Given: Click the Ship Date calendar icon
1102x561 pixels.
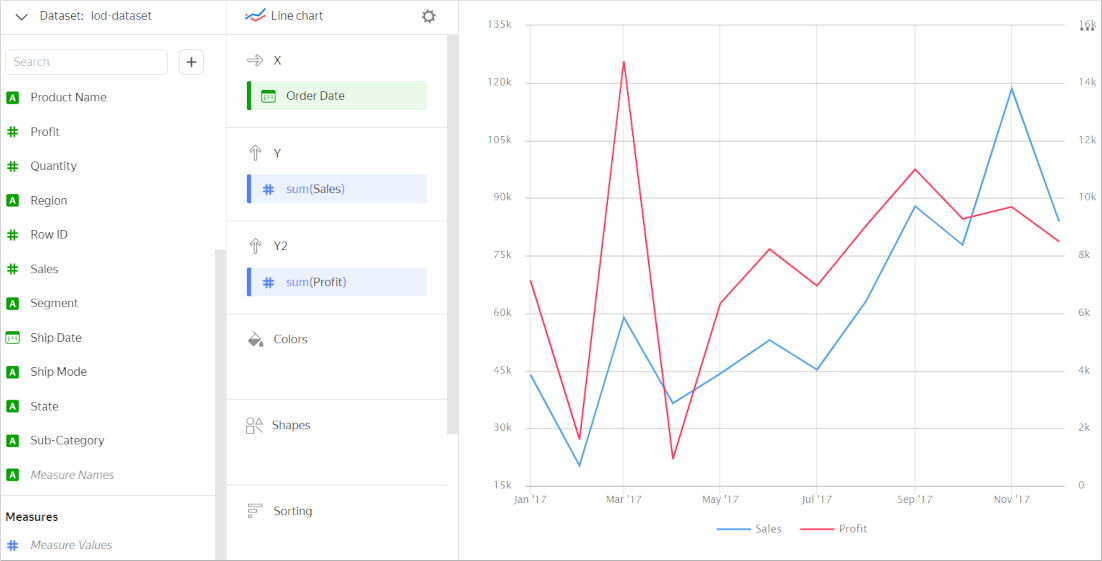Looking at the screenshot, I should tap(13, 338).
